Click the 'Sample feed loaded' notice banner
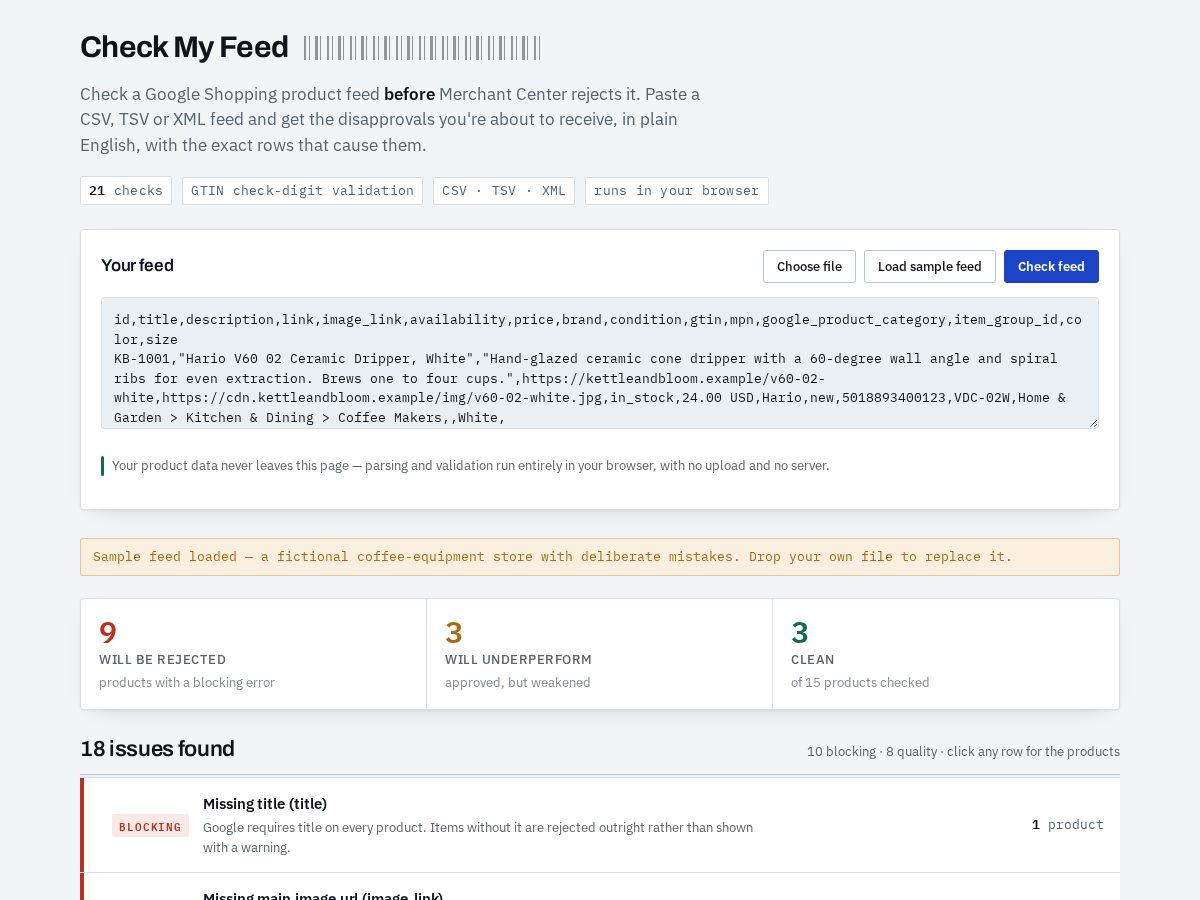This screenshot has height=900, width=1200. (600, 557)
